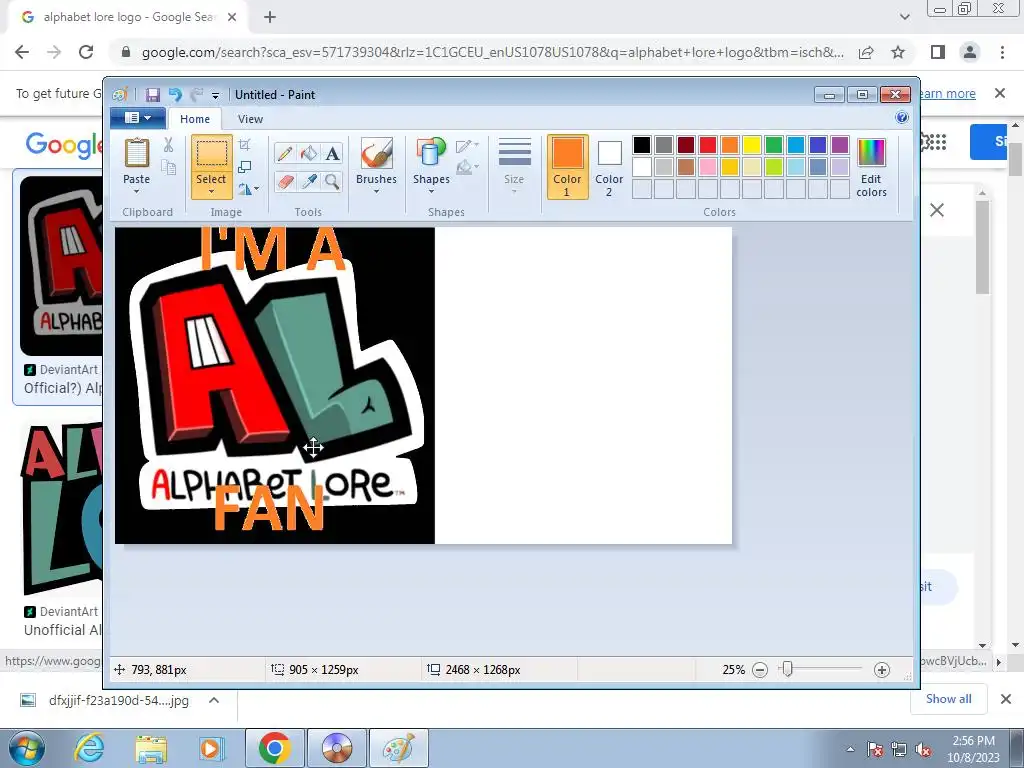The height and width of the screenshot is (768, 1024).
Task: Choose the Fill with color bucket tool
Action: [x=308, y=153]
